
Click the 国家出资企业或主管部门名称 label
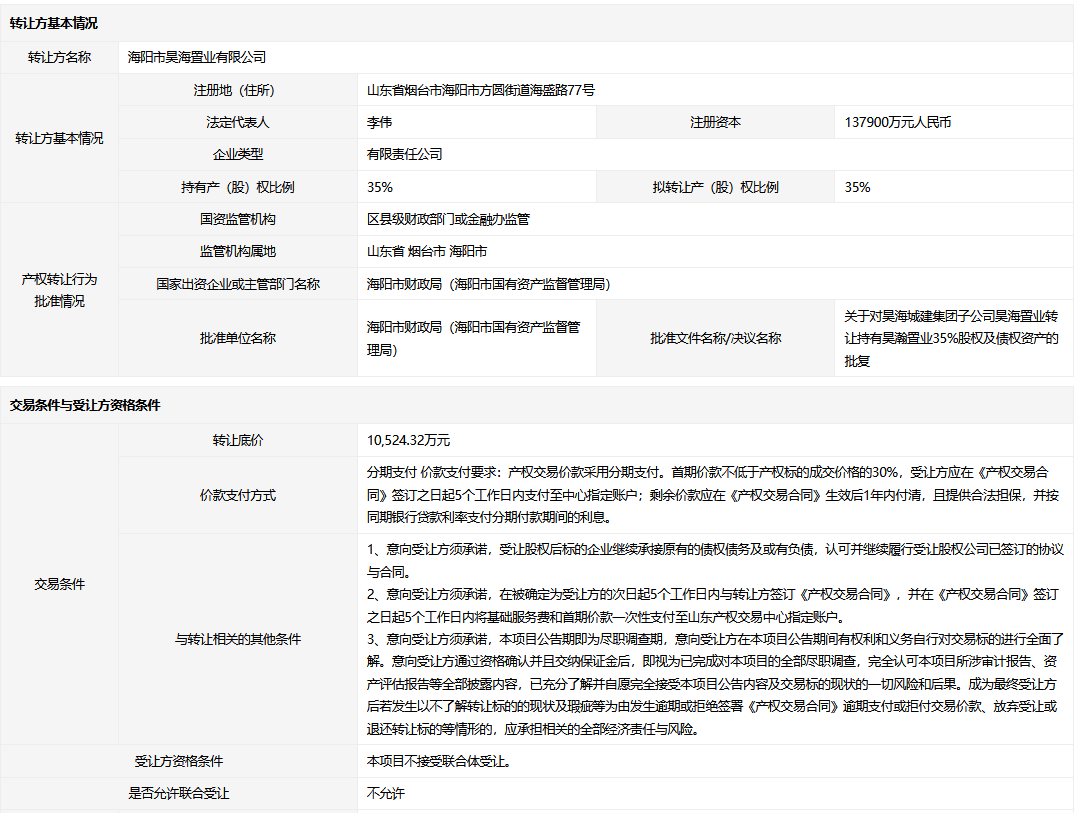(x=237, y=284)
